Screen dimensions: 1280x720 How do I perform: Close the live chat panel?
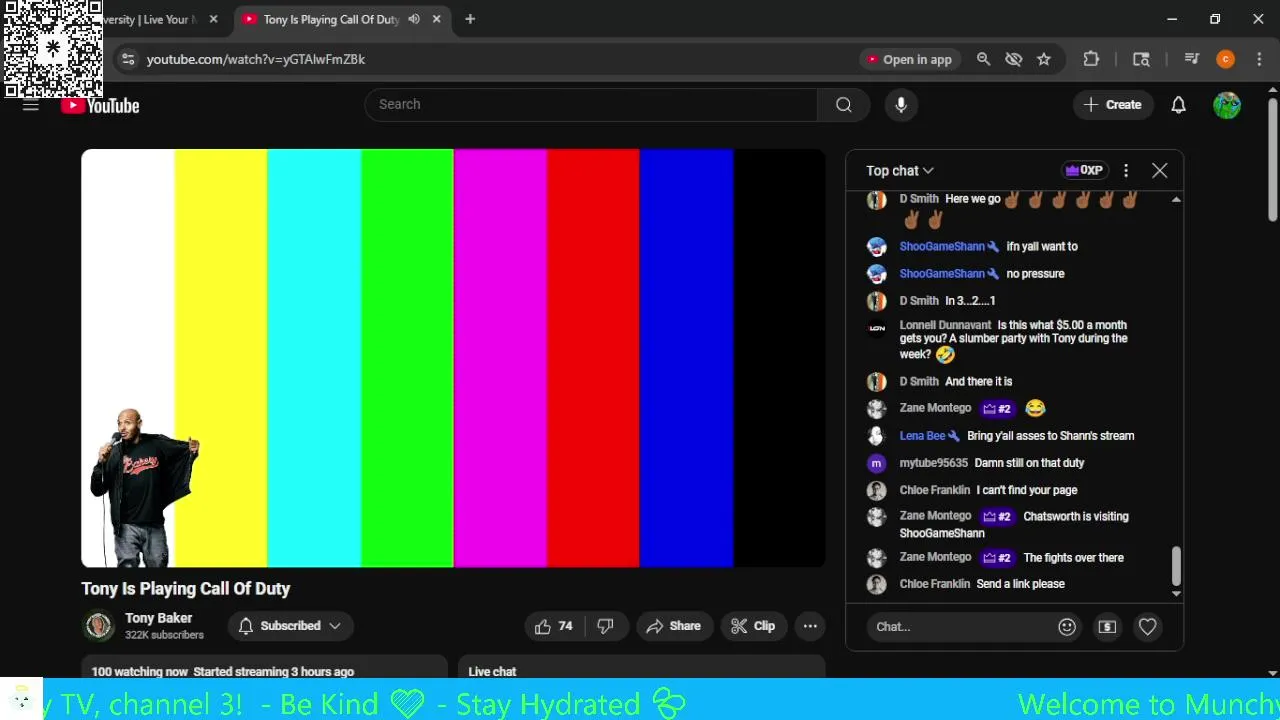pyautogui.click(x=1159, y=171)
